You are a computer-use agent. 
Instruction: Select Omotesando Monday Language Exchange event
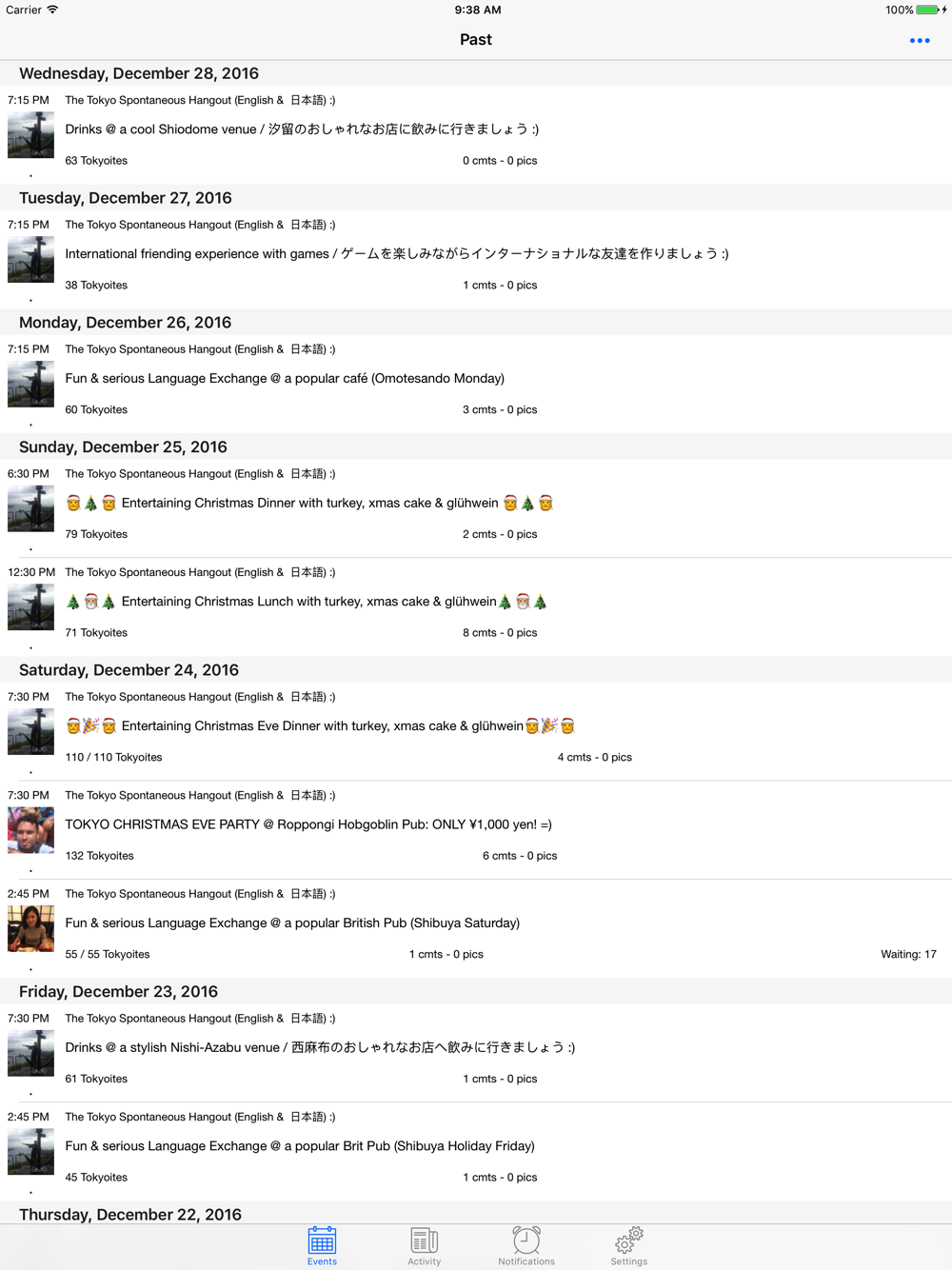(x=476, y=384)
